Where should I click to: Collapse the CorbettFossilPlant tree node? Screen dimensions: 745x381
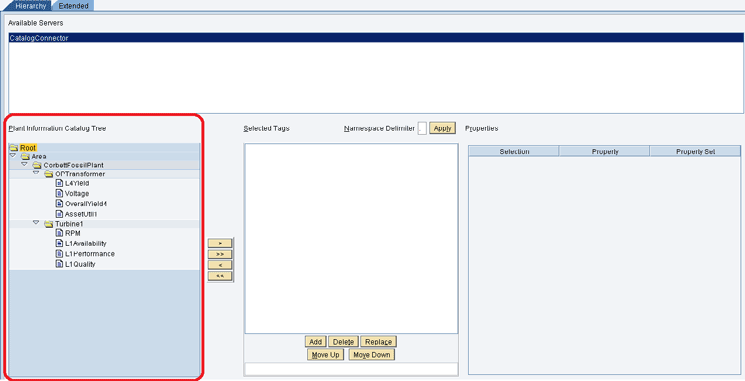click(x=24, y=164)
